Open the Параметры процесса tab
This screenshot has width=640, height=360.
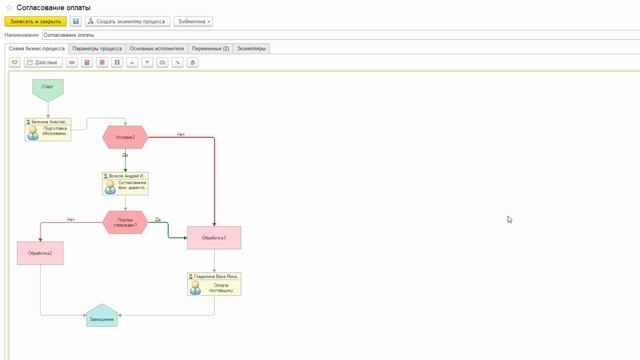[97, 49]
